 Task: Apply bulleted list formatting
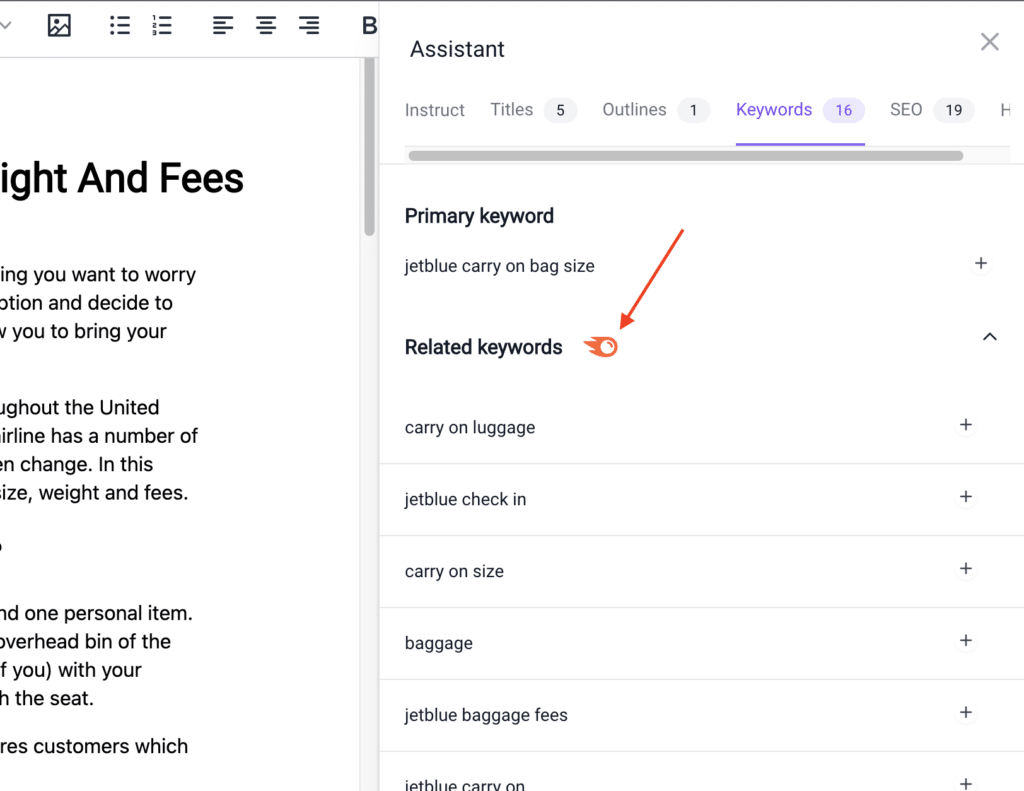pyautogui.click(x=120, y=25)
